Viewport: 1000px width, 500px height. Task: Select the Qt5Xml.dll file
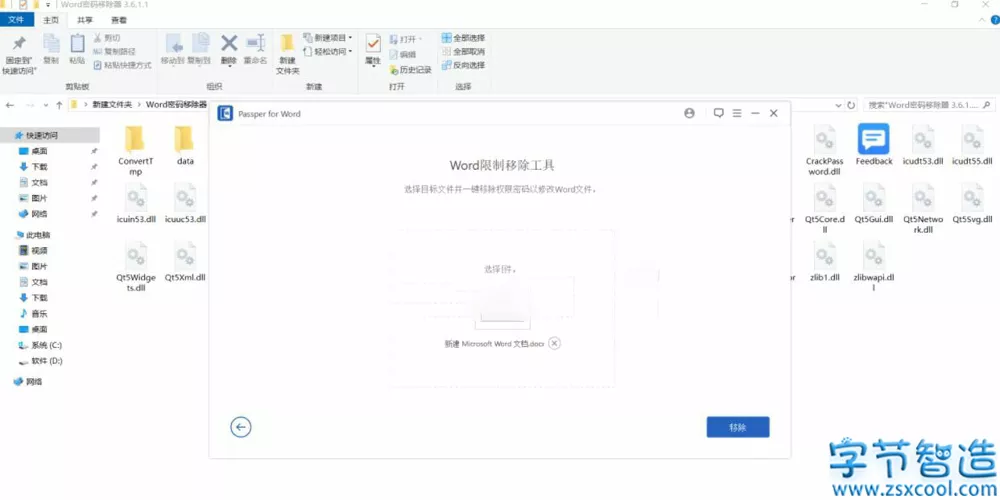click(185, 261)
